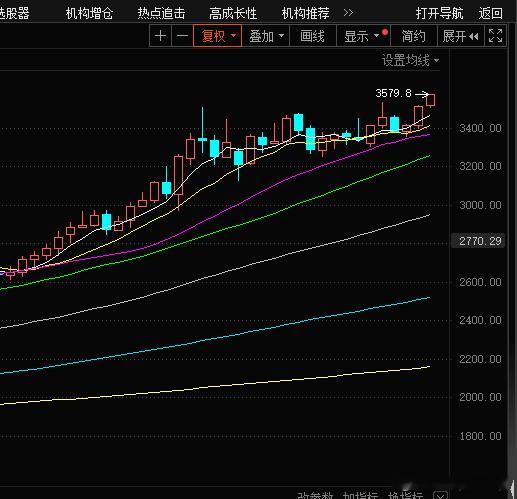Open the 显示 display dropdown

coord(363,36)
